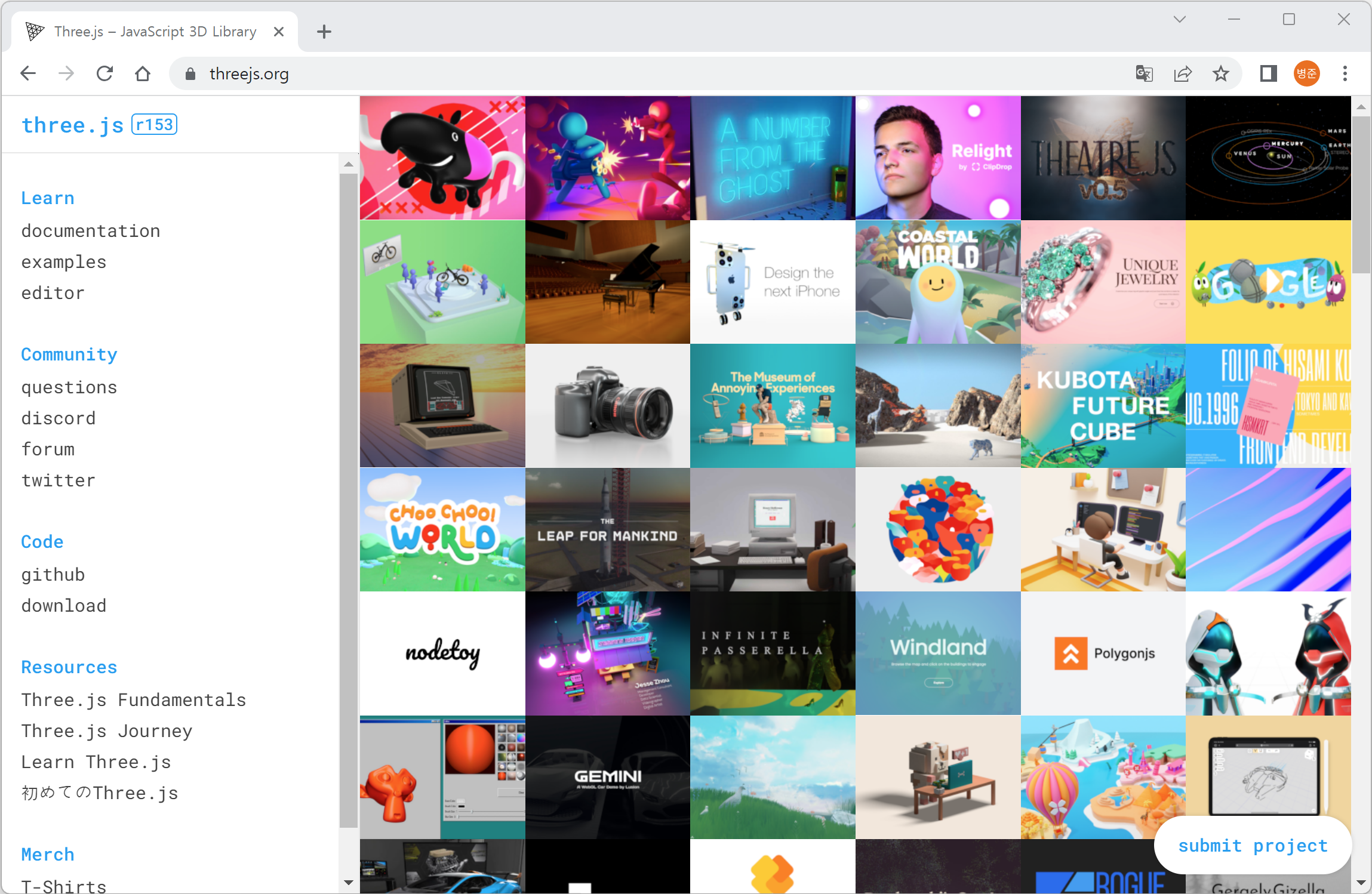Click the browser reload icon
Screen dimensions: 1372x894
(105, 73)
